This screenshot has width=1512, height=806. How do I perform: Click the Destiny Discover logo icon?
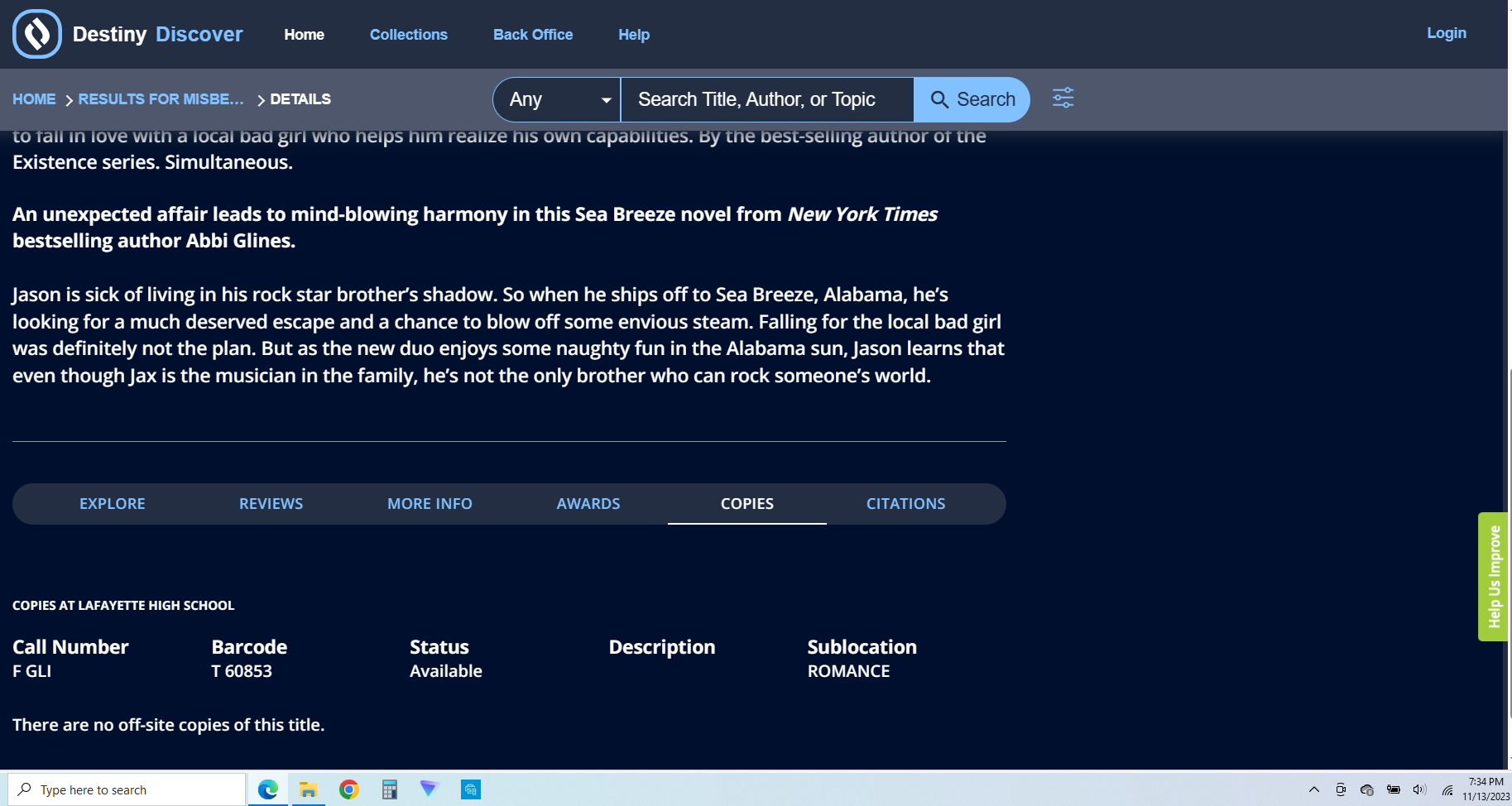[x=37, y=34]
